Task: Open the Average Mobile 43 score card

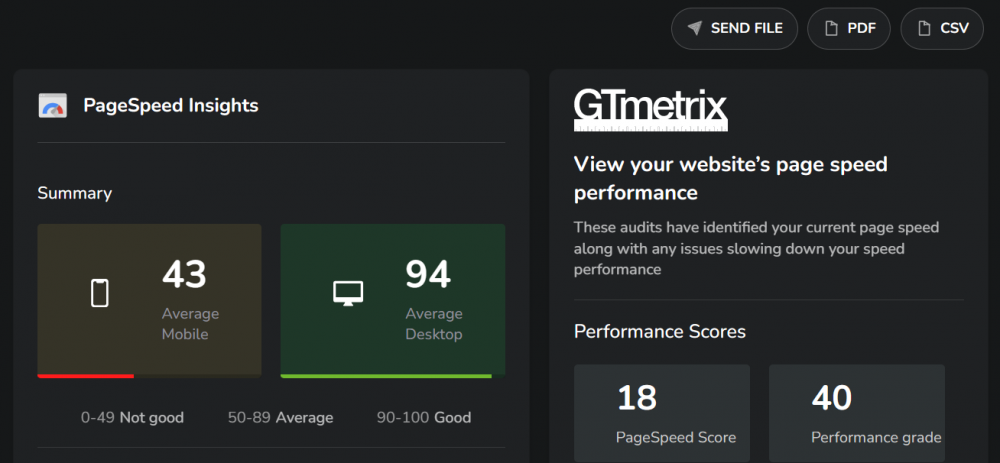Action: pos(149,301)
